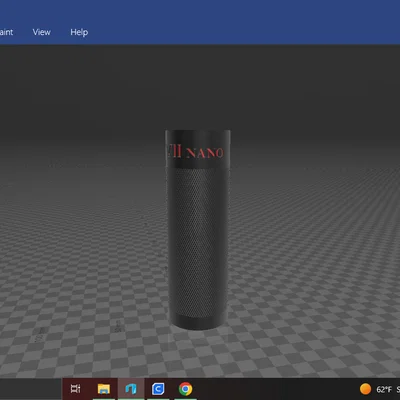Open the weather widget sun icon
The width and height of the screenshot is (400, 400).
pyautogui.click(x=365, y=389)
